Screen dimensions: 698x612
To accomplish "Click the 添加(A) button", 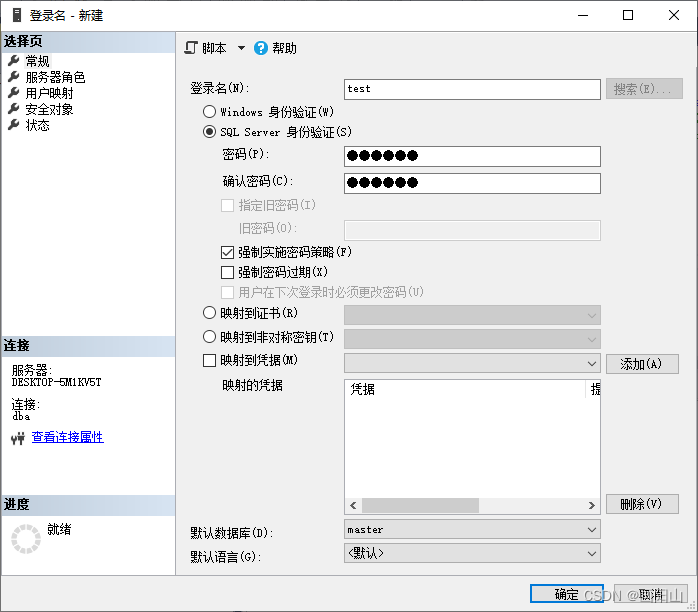I will 642,364.
